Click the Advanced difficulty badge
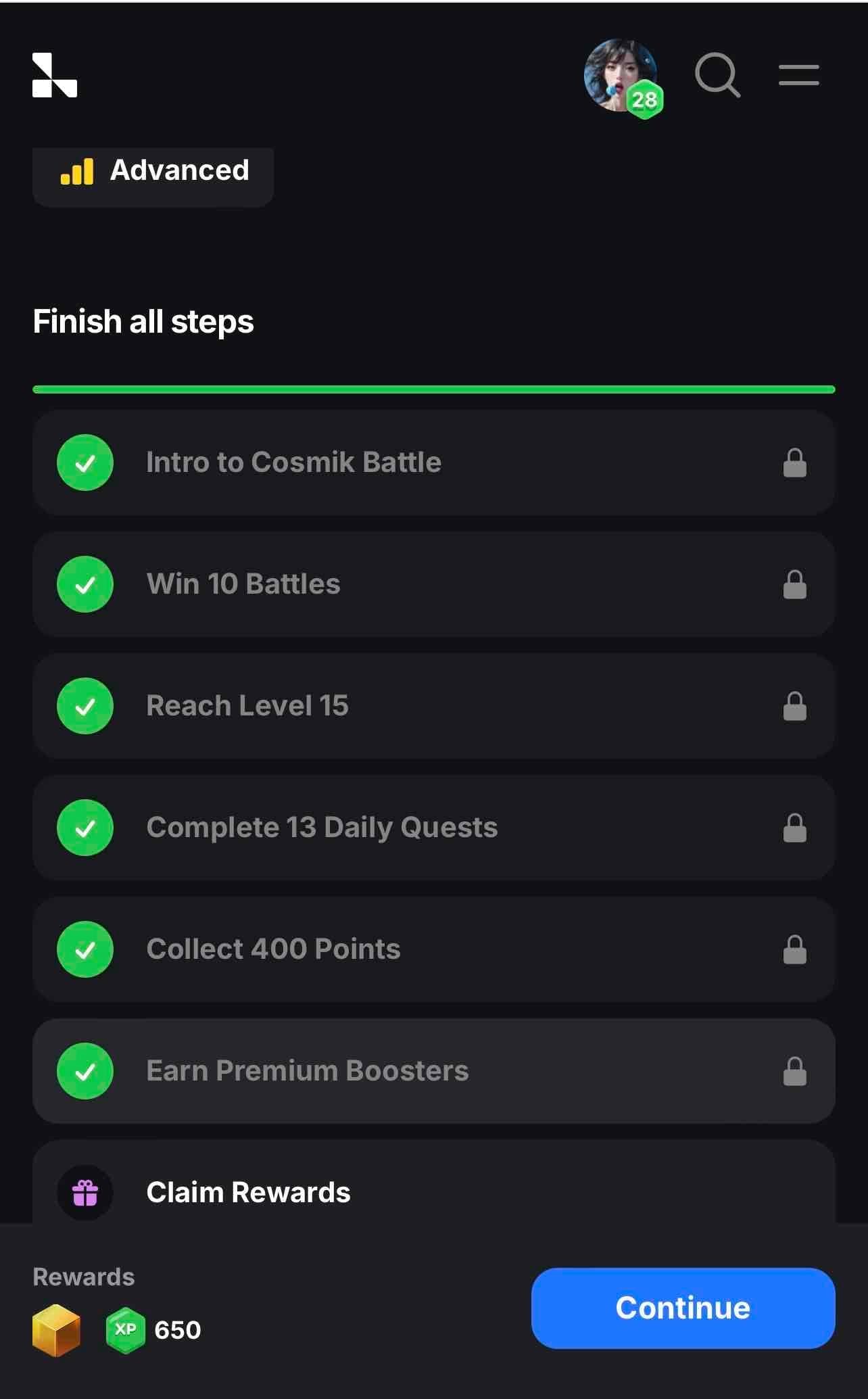 pos(153,172)
